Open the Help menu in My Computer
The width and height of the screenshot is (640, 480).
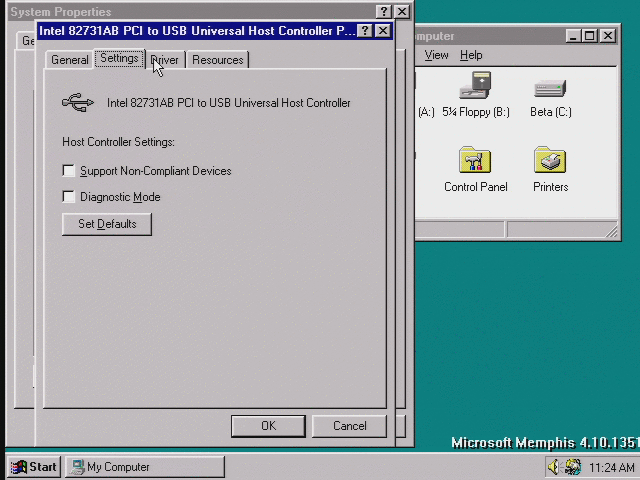[471, 55]
